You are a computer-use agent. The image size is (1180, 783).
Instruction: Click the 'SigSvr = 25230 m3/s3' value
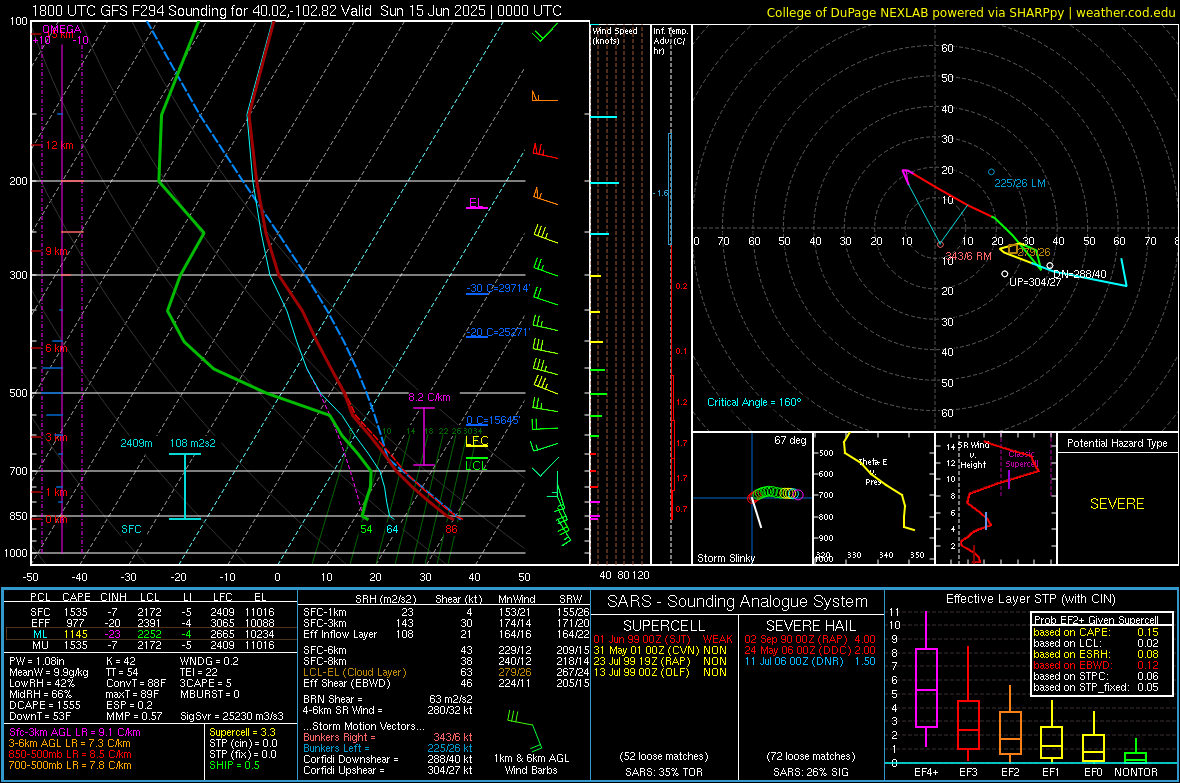pos(232,716)
